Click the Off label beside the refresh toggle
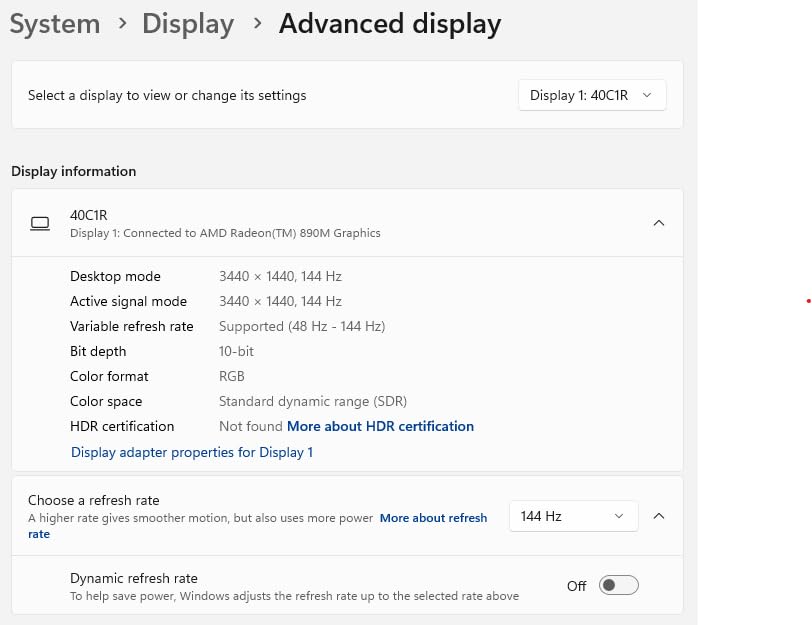The width and height of the screenshot is (812, 625). pyautogui.click(x=577, y=587)
